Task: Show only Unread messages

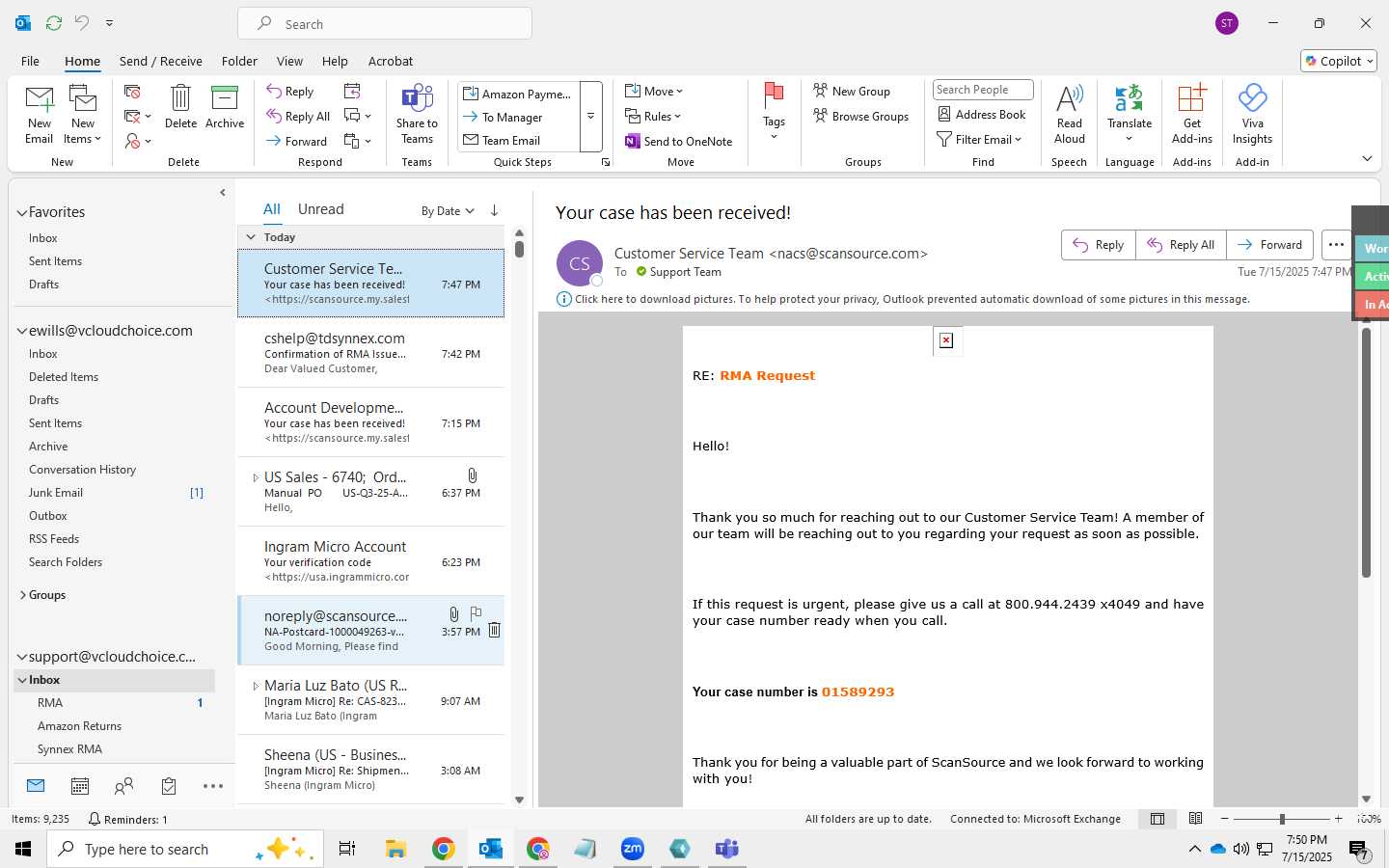Action: (321, 209)
